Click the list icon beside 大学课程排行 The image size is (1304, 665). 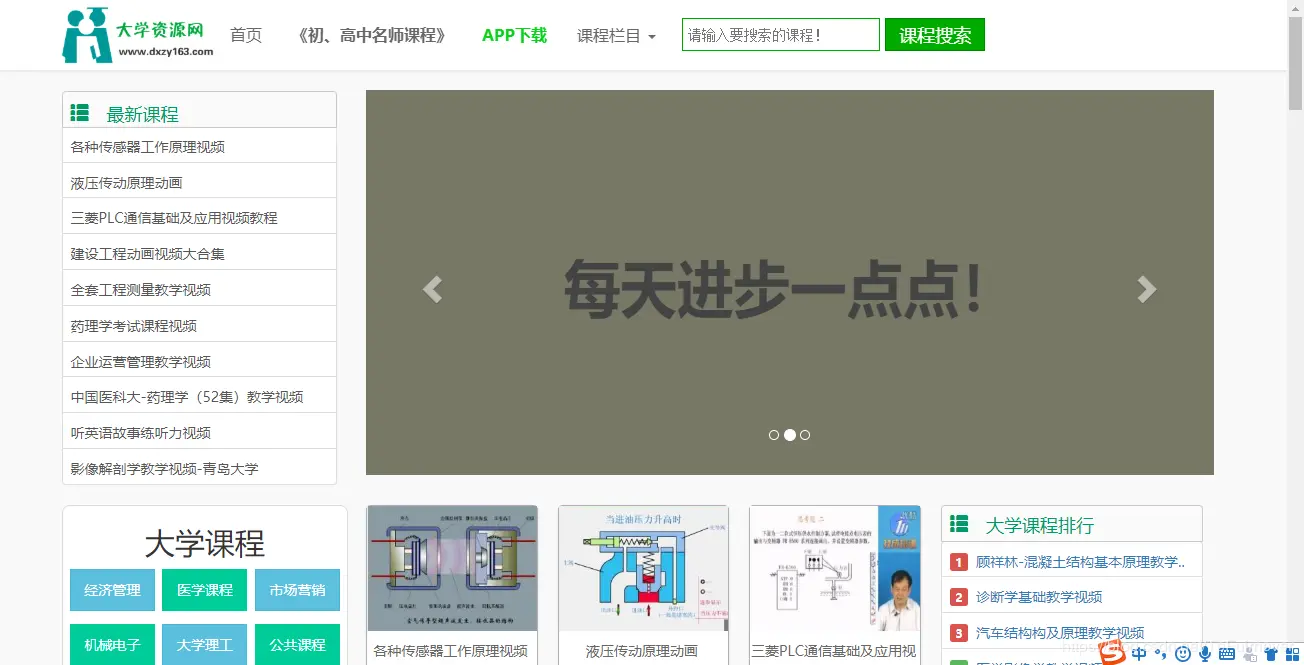958,523
